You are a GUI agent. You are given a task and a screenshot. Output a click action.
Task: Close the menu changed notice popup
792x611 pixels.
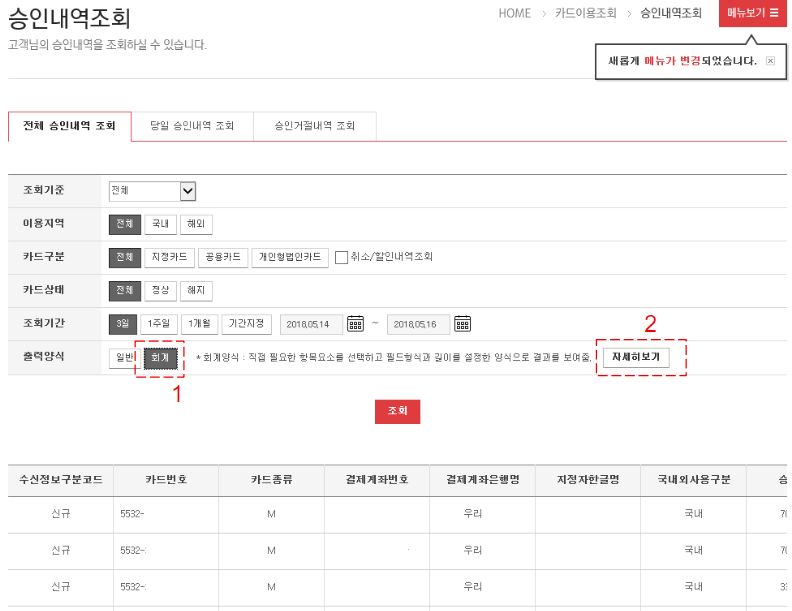click(x=770, y=61)
